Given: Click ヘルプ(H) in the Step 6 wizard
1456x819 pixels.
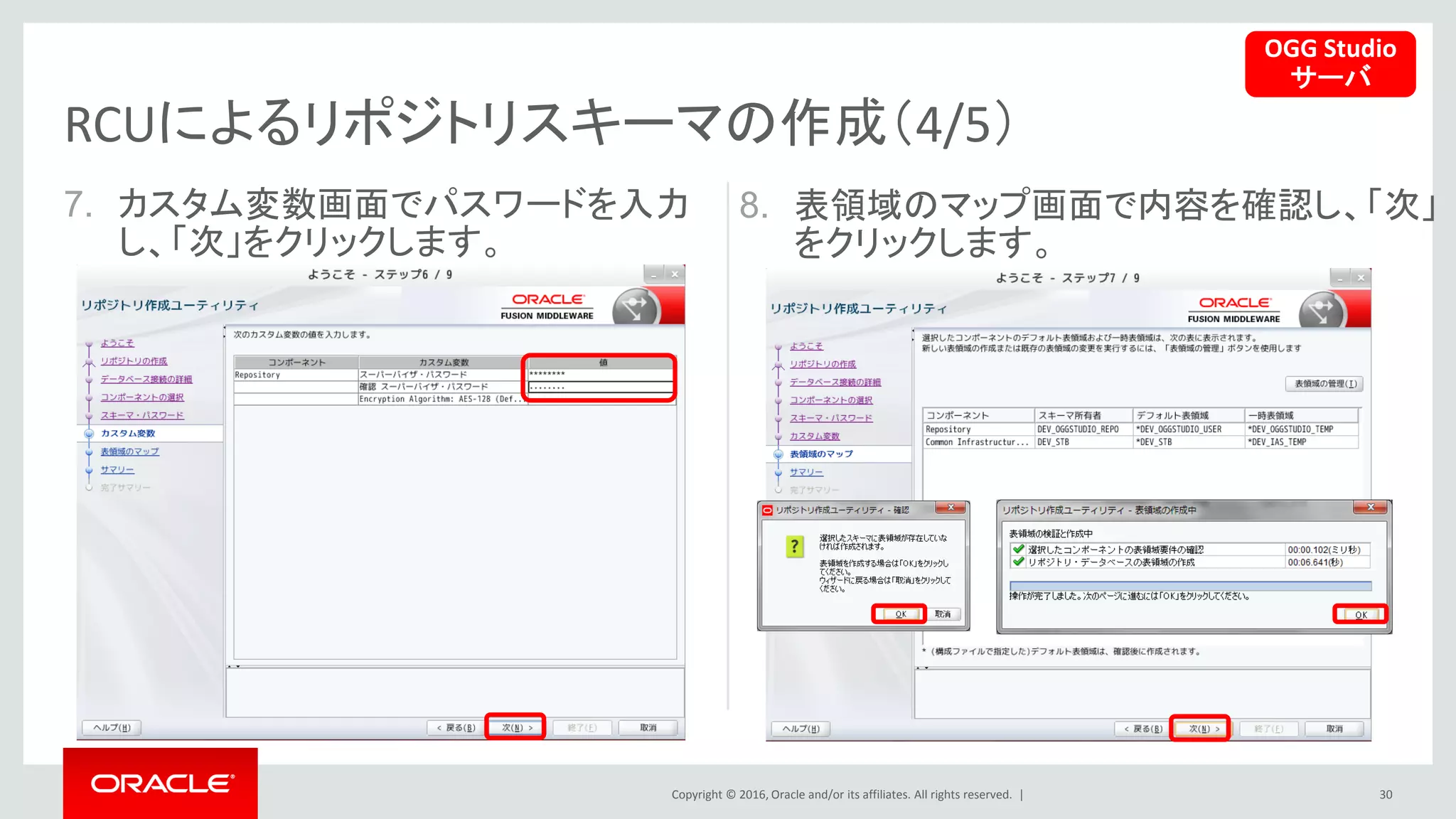Looking at the screenshot, I should [112, 727].
